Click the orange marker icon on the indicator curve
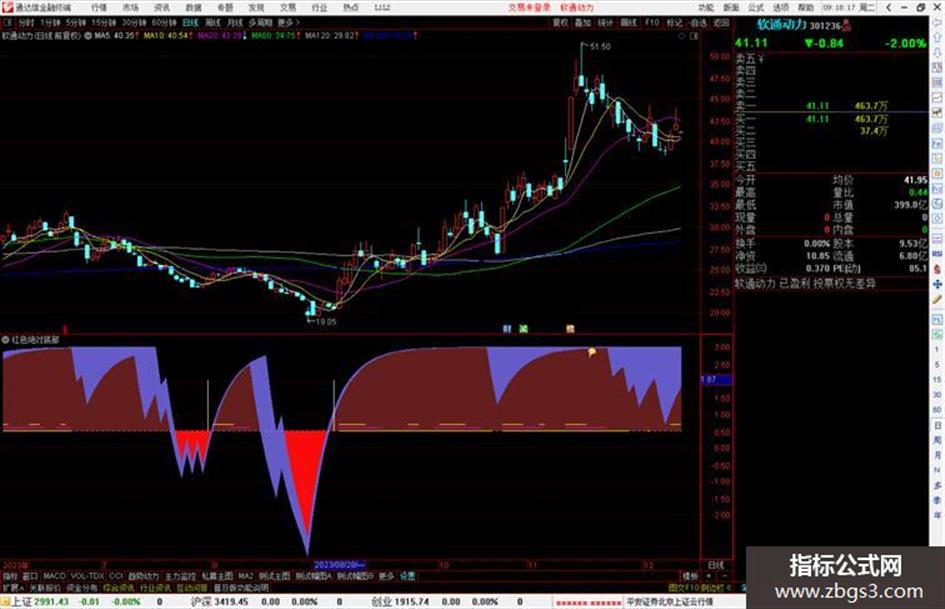 pyautogui.click(x=592, y=352)
